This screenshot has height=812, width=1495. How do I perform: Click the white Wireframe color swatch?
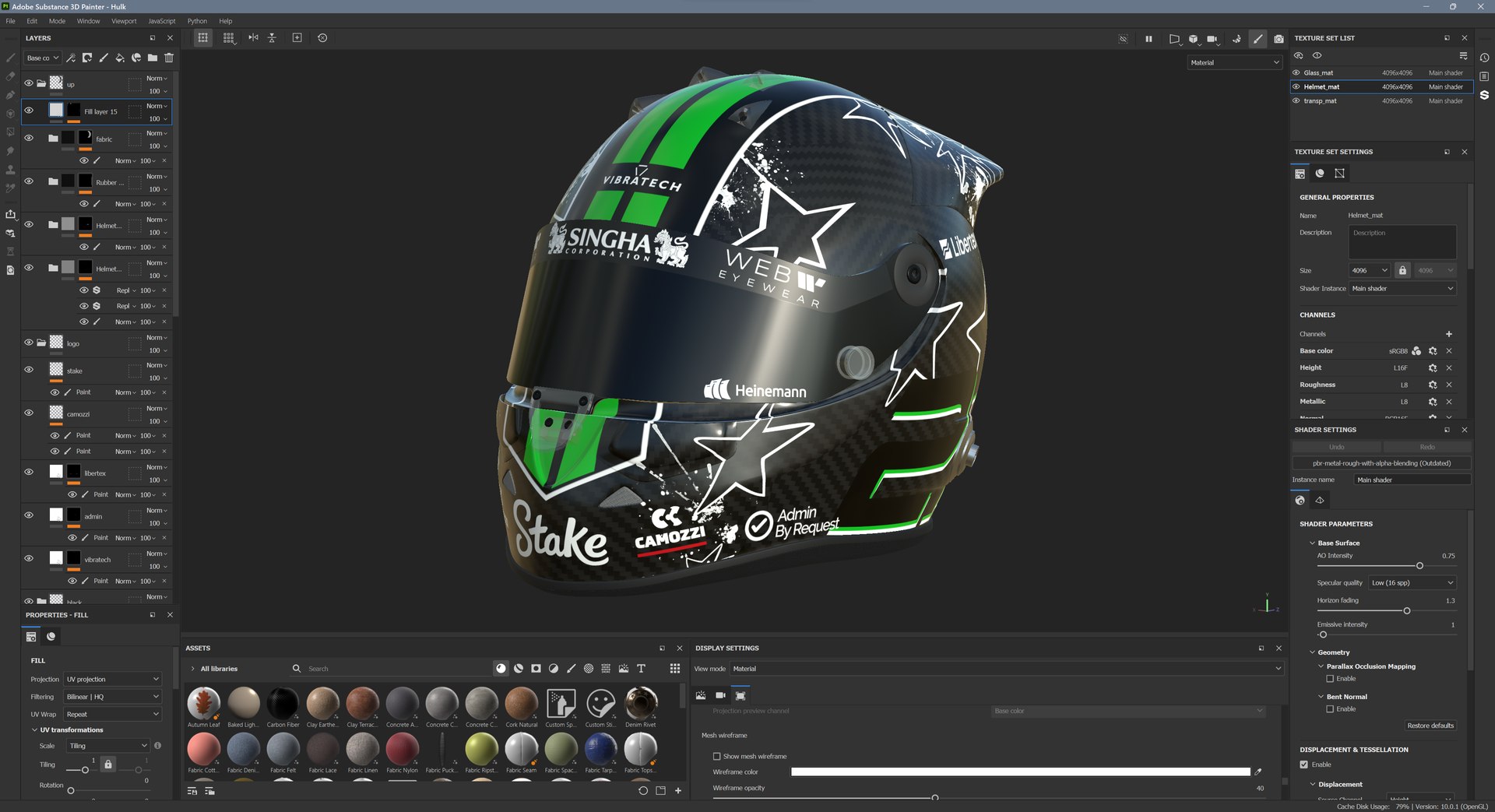tap(1020, 772)
